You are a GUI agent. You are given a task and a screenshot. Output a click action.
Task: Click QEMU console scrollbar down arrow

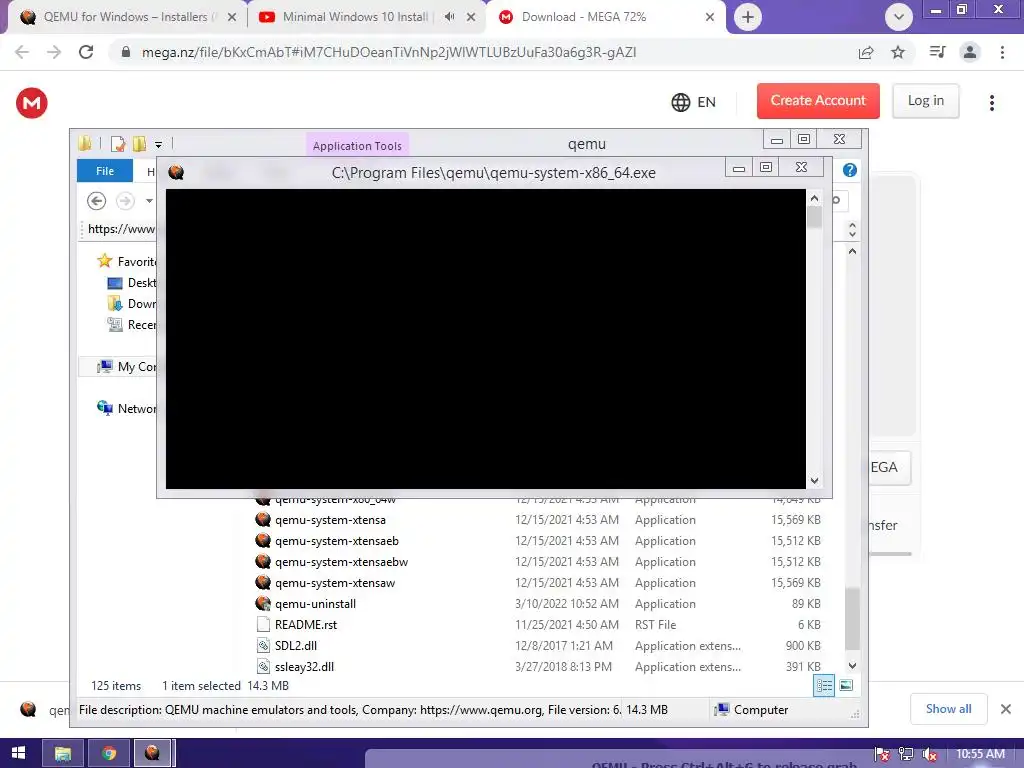click(814, 481)
